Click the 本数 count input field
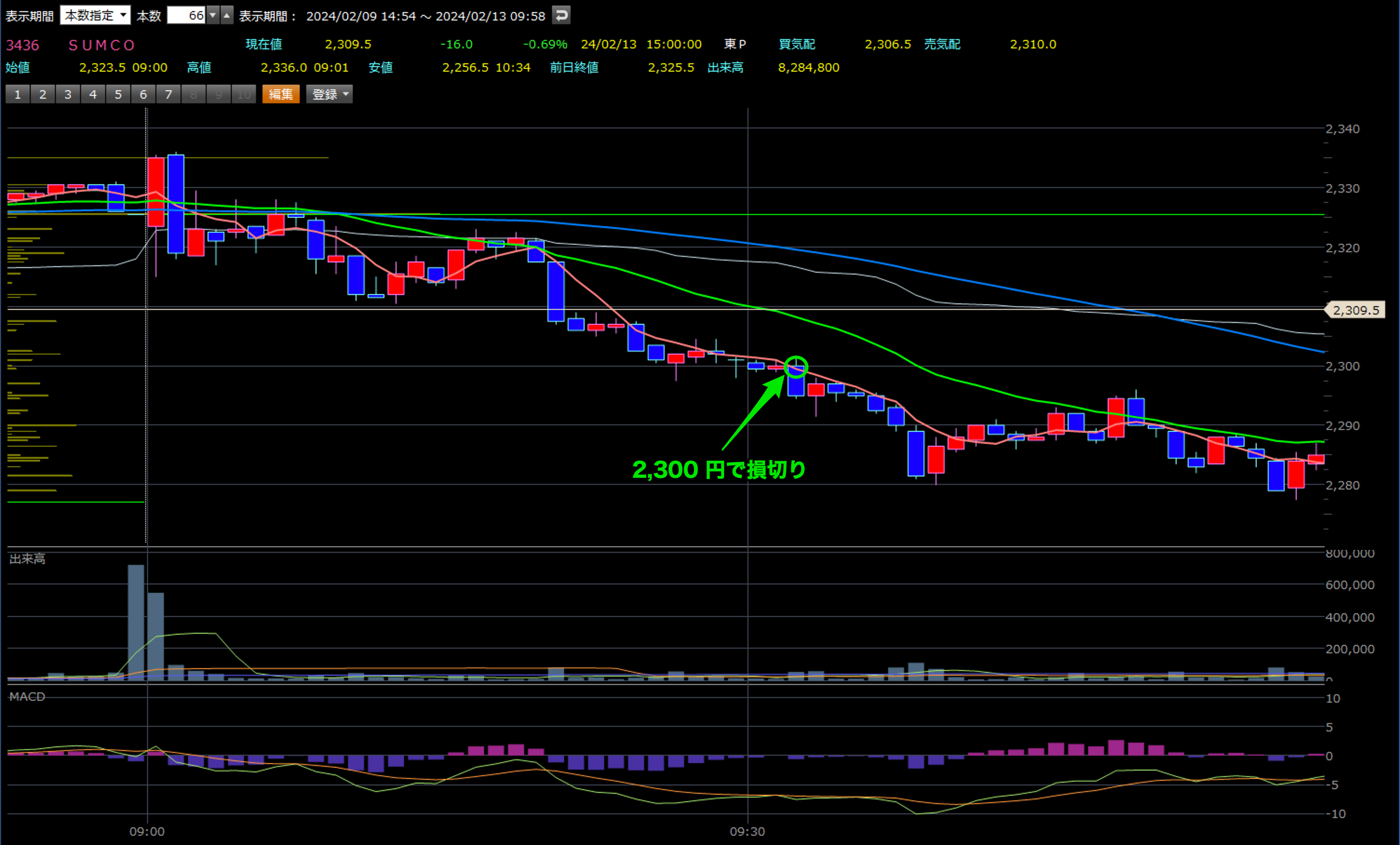 (x=186, y=15)
